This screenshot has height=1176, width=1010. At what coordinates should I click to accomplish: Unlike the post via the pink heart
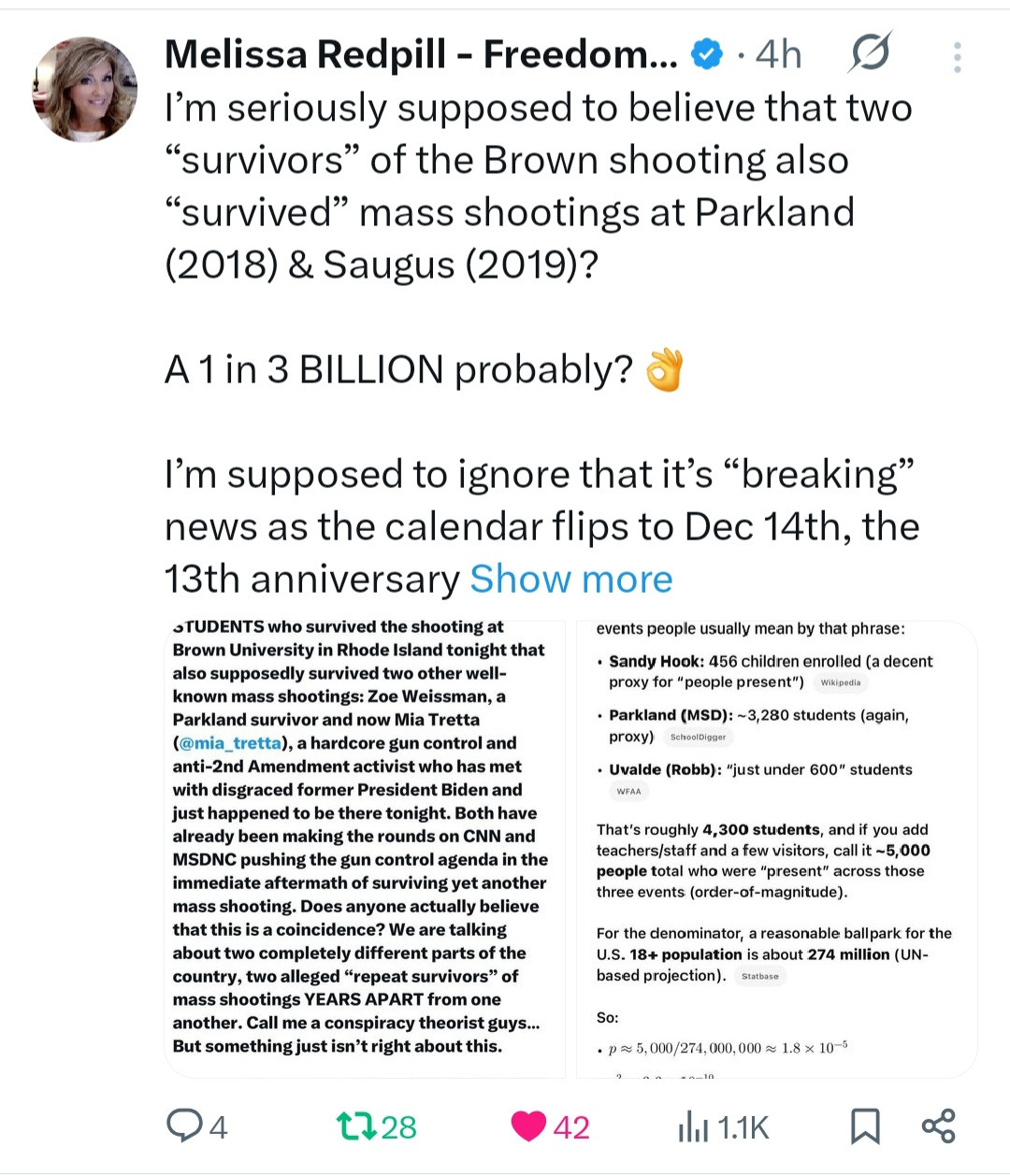528,1126
